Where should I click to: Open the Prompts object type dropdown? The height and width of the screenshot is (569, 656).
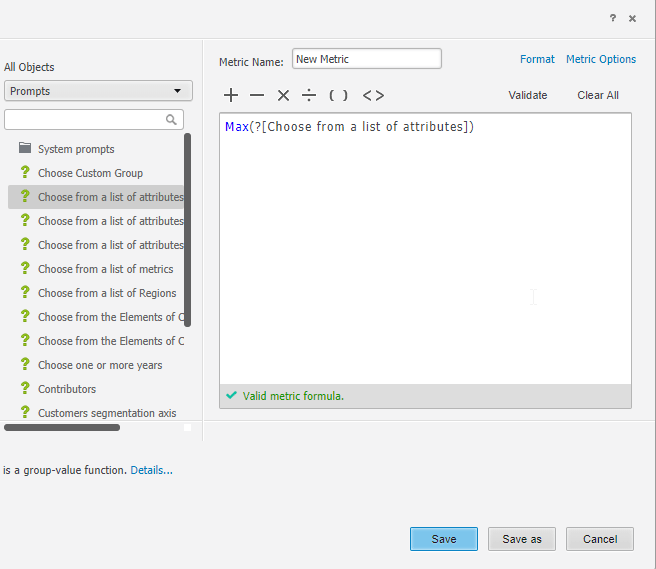coord(98,91)
